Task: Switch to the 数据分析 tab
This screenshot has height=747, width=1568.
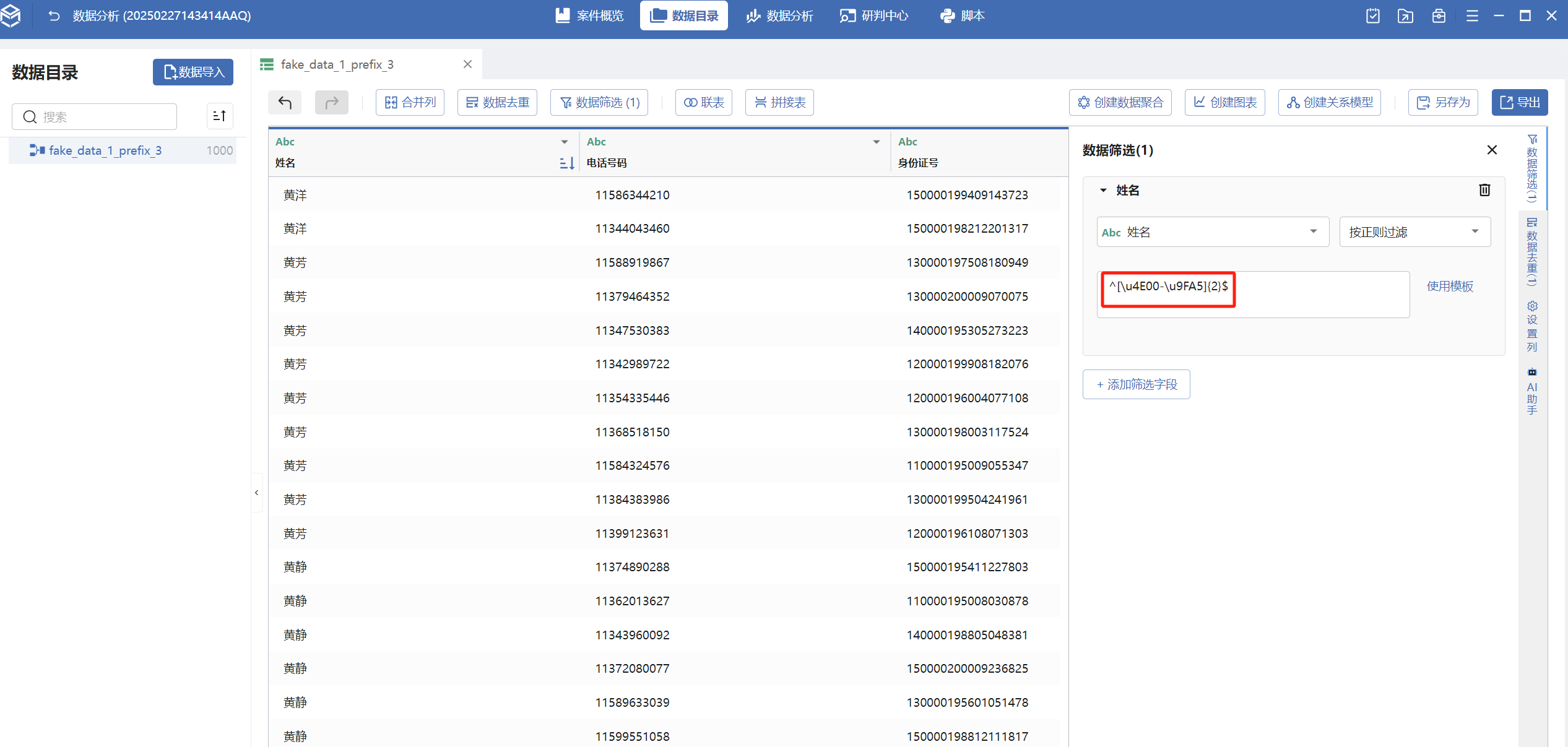Action: [x=779, y=15]
